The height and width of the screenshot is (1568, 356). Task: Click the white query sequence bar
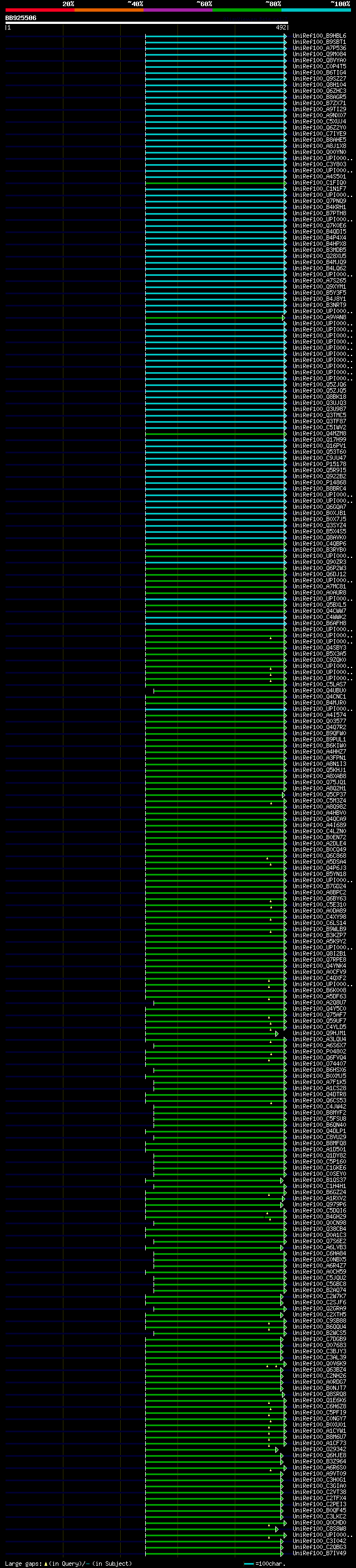[x=147, y=23]
